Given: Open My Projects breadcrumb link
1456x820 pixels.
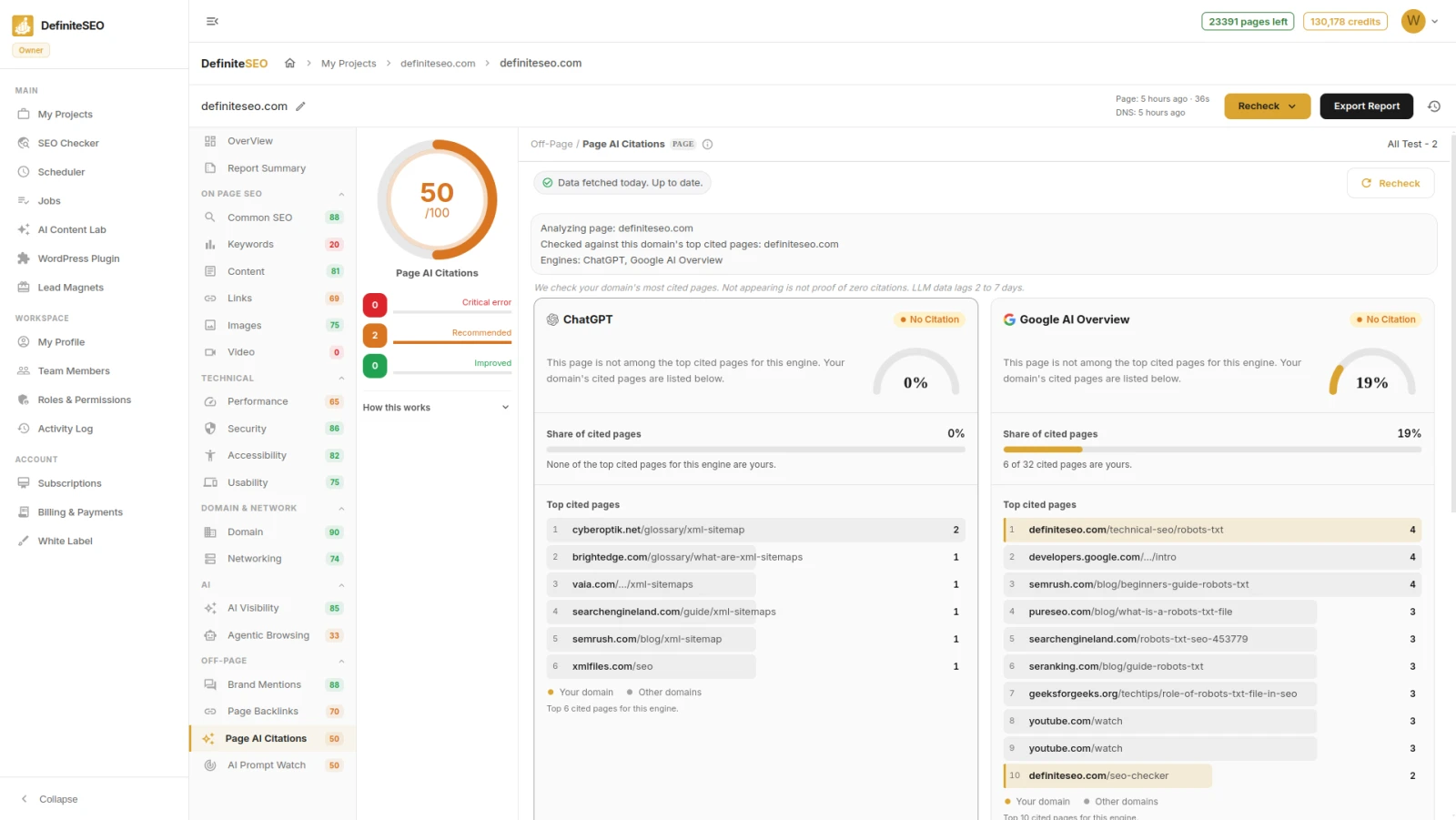Looking at the screenshot, I should point(349,64).
